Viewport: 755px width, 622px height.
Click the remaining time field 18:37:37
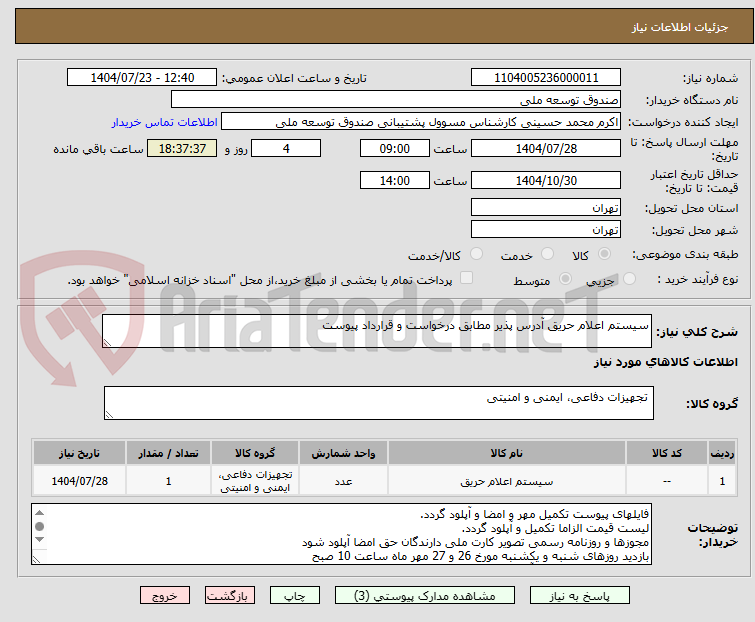[x=182, y=148]
